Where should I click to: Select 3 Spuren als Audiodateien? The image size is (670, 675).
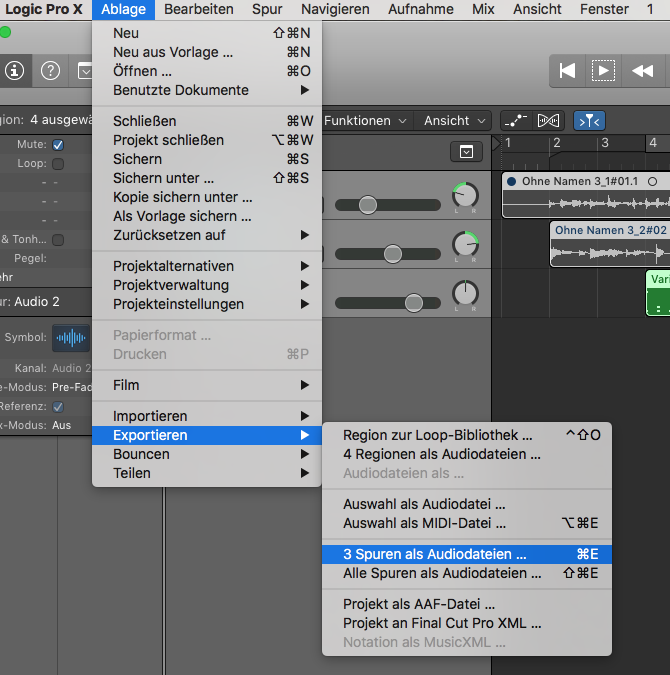click(x=467, y=554)
